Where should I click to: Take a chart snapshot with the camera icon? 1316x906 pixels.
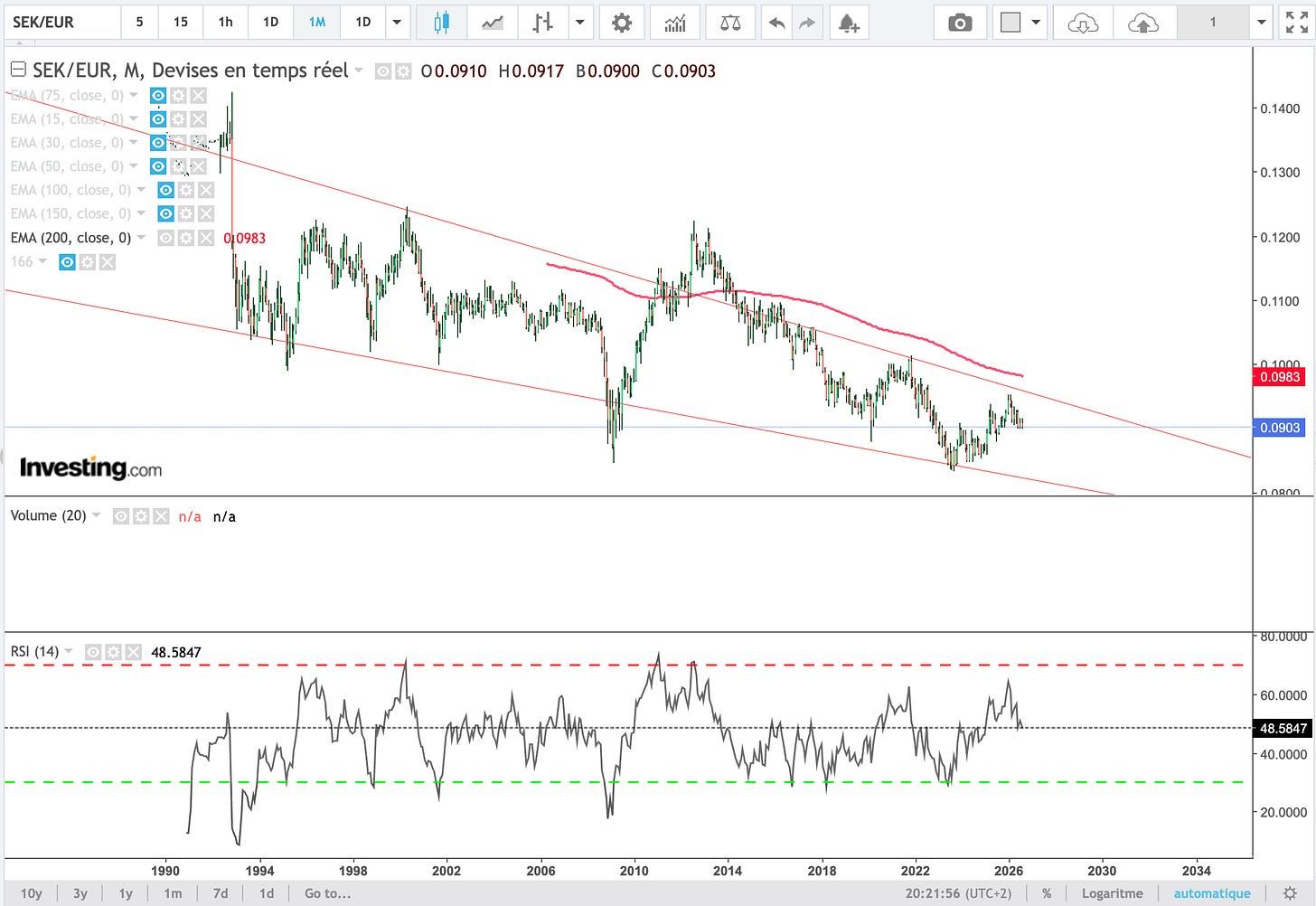[x=960, y=23]
